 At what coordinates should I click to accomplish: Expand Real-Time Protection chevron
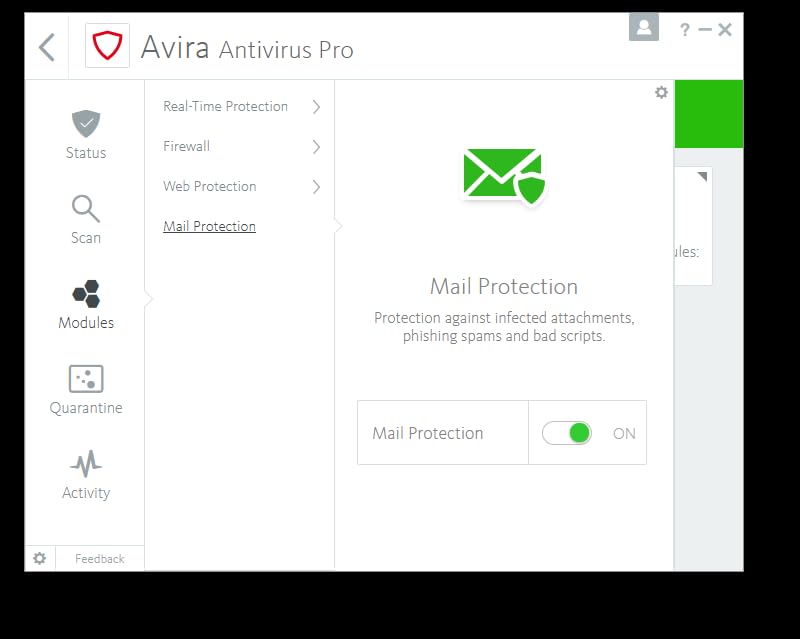click(x=316, y=107)
